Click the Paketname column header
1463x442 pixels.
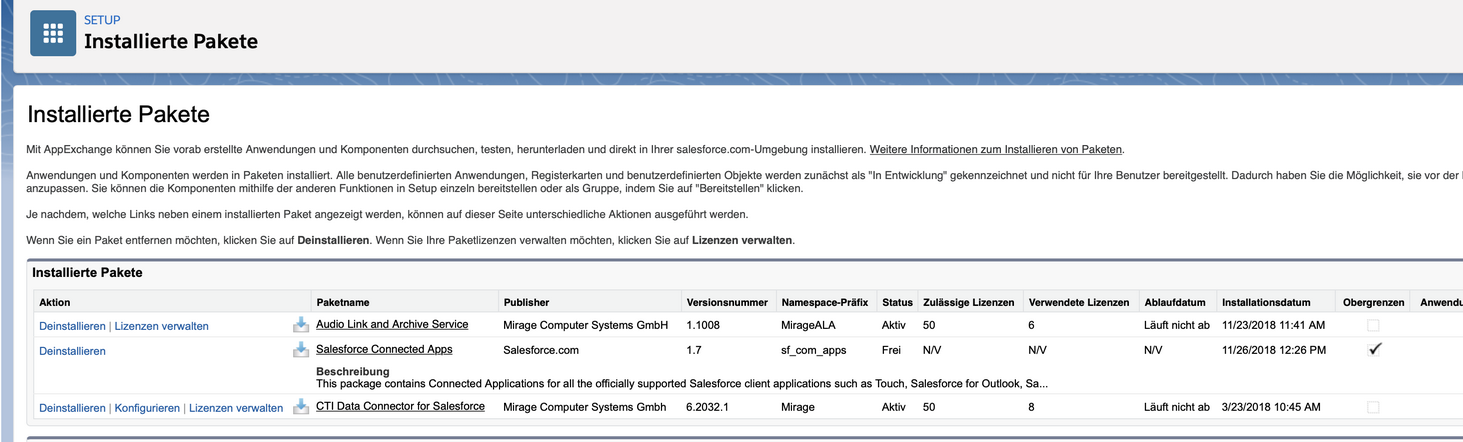click(x=343, y=302)
